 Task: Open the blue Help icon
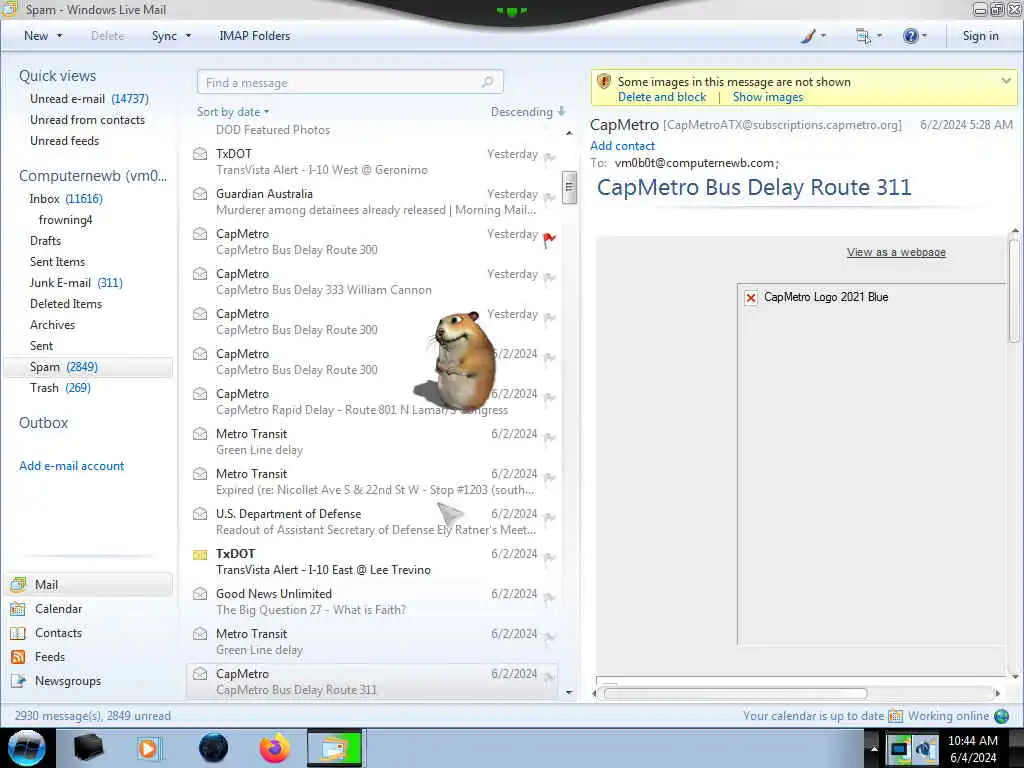point(914,36)
